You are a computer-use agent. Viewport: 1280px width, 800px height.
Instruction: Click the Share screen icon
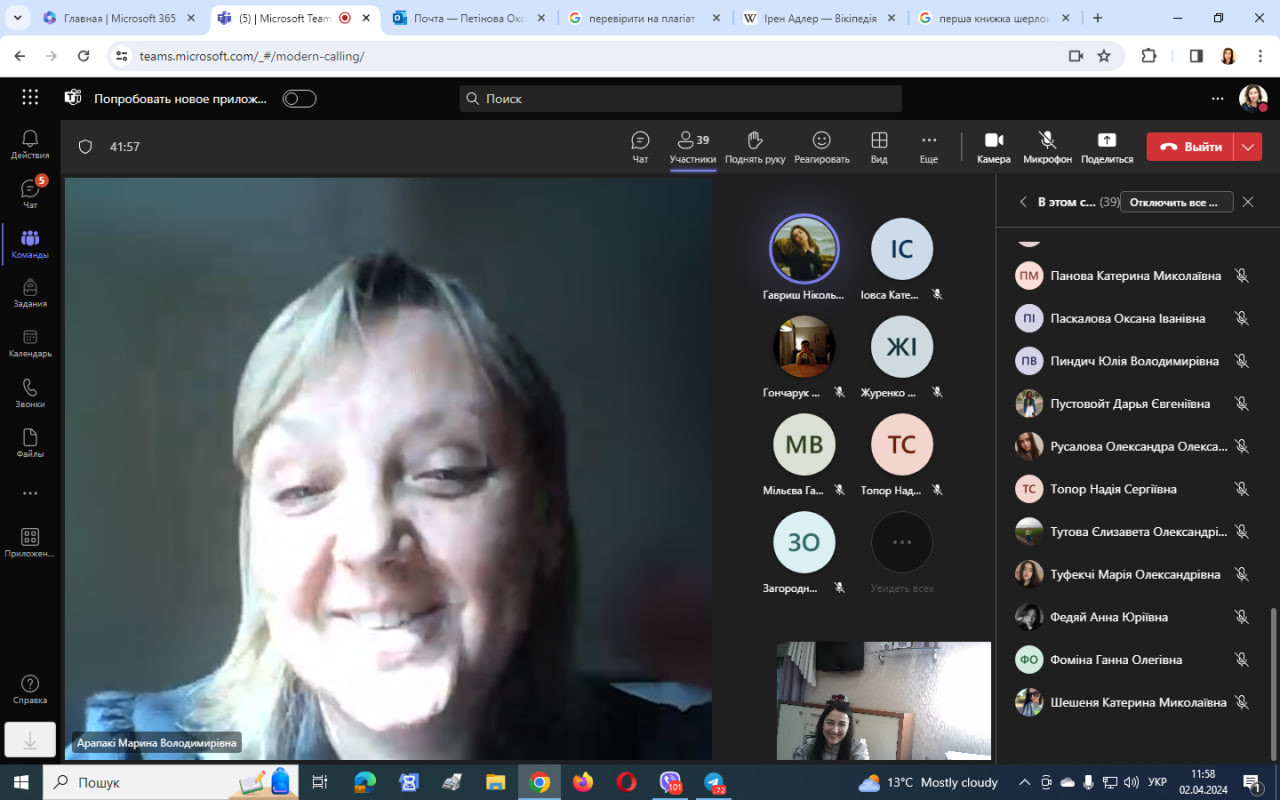1106,146
